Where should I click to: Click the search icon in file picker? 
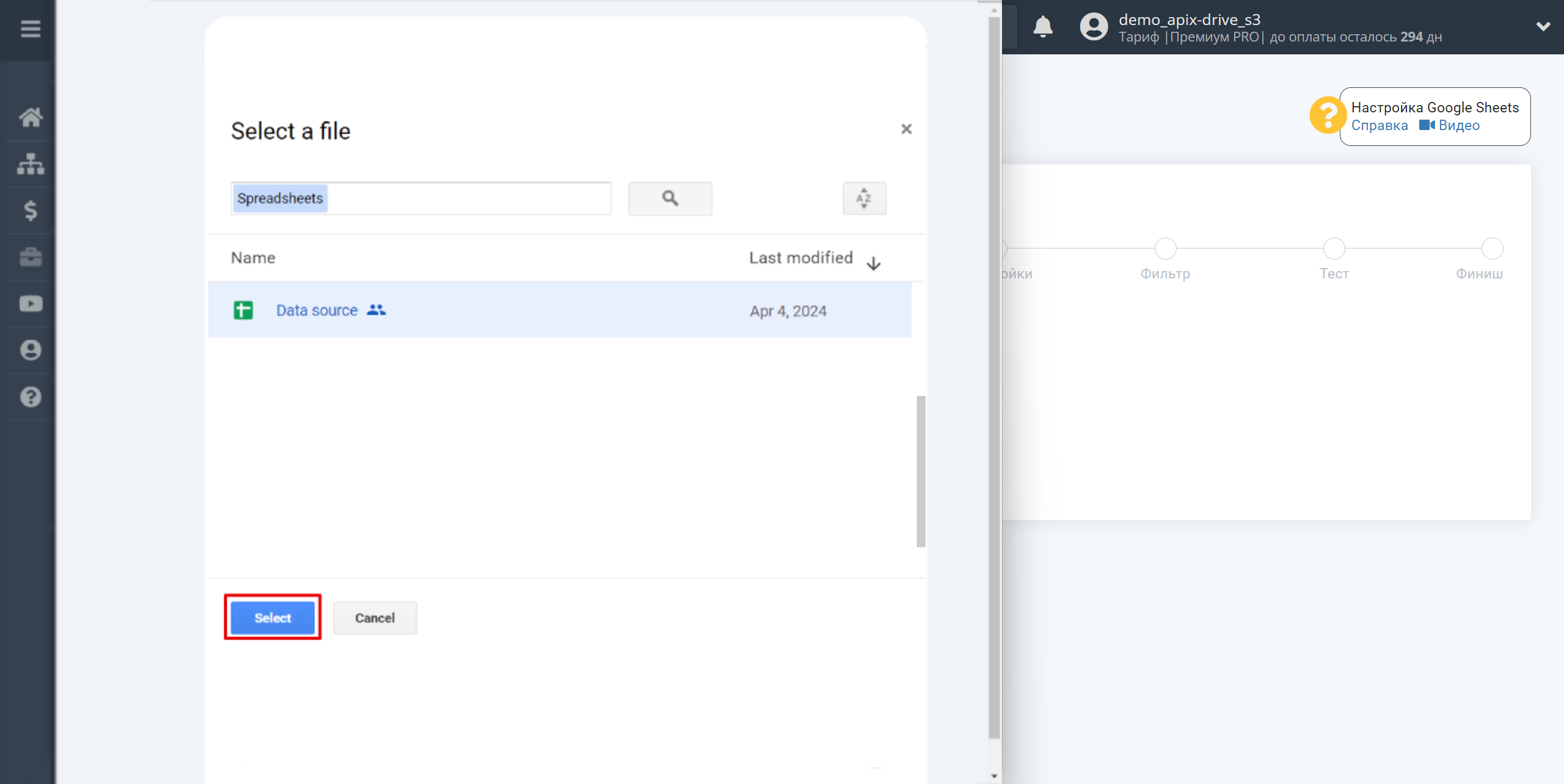[671, 198]
